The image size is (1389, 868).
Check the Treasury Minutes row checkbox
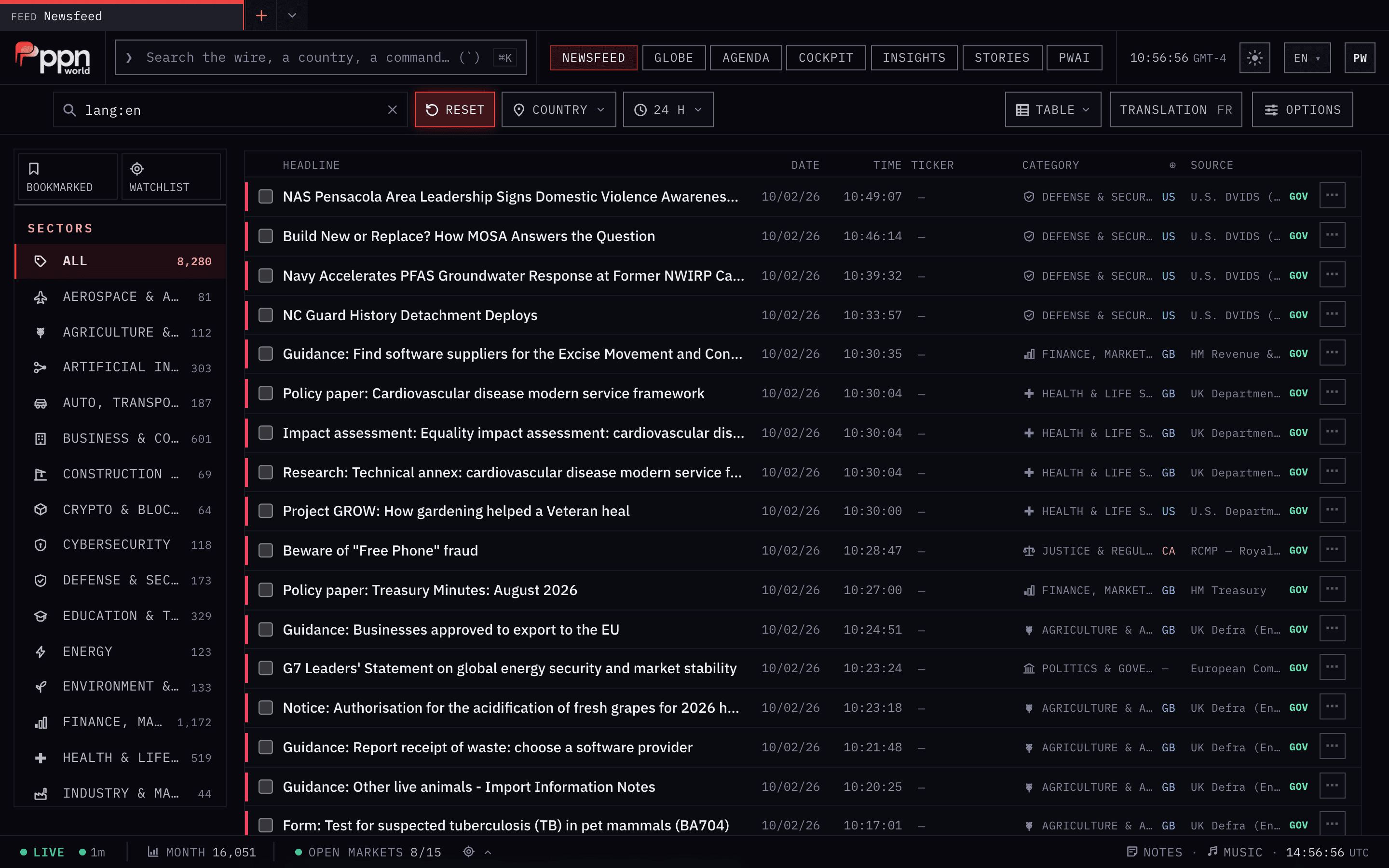tap(266, 590)
